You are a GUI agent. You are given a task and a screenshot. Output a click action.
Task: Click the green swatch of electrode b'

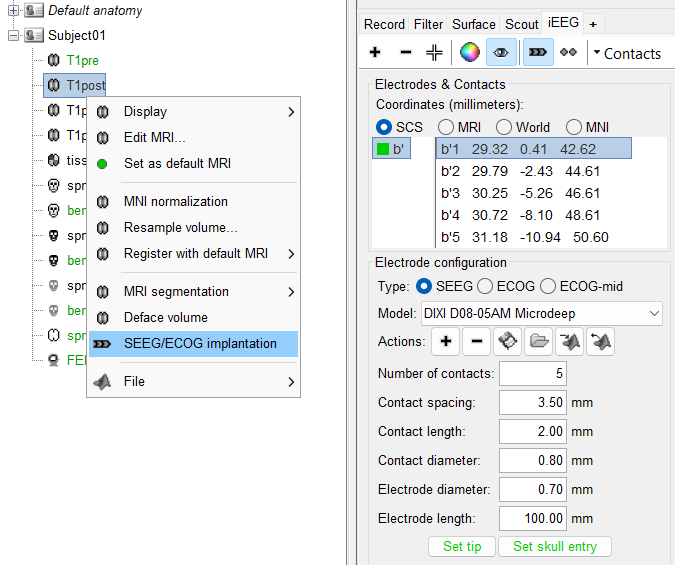[383, 149]
